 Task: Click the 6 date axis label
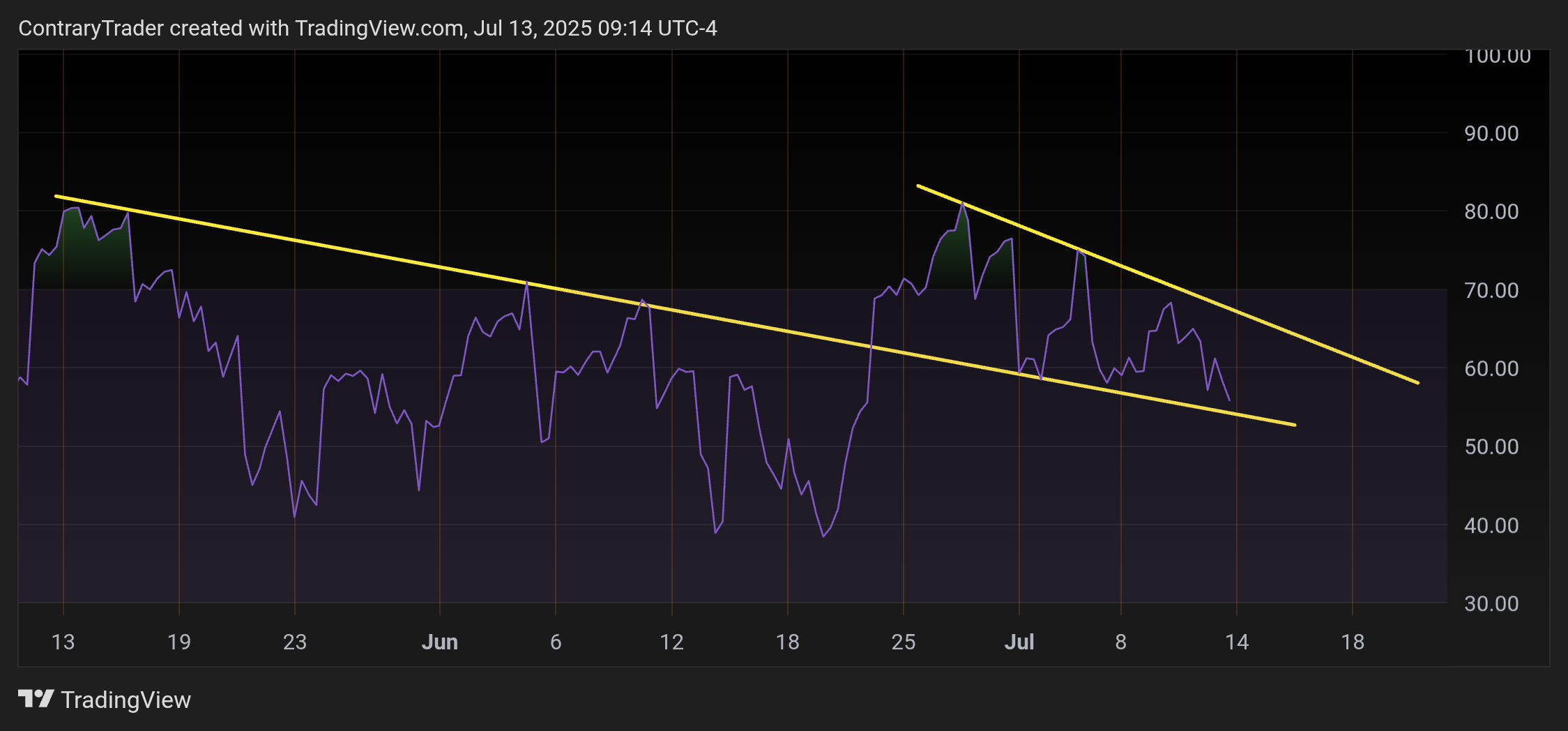click(556, 642)
